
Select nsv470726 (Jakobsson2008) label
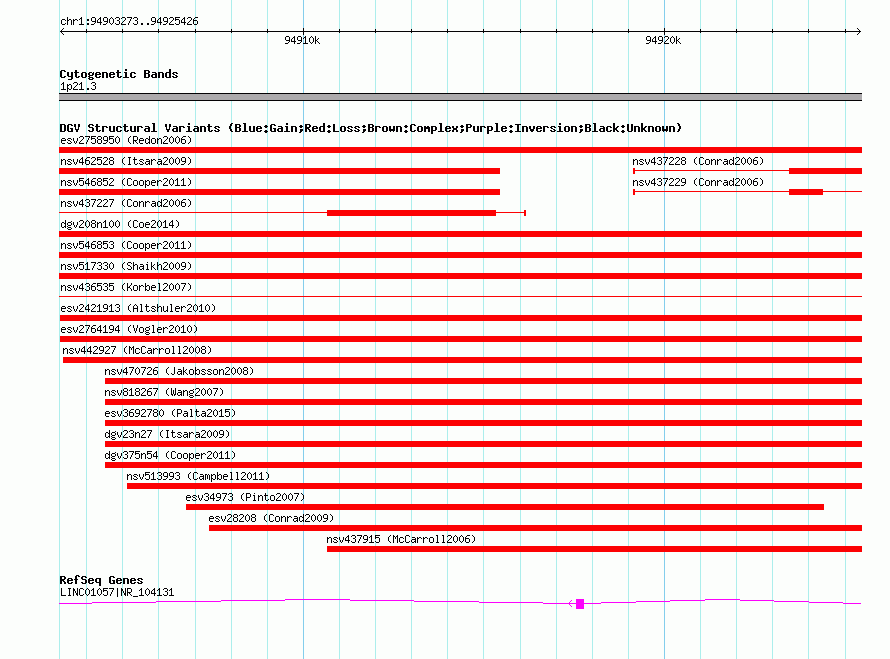pos(179,371)
